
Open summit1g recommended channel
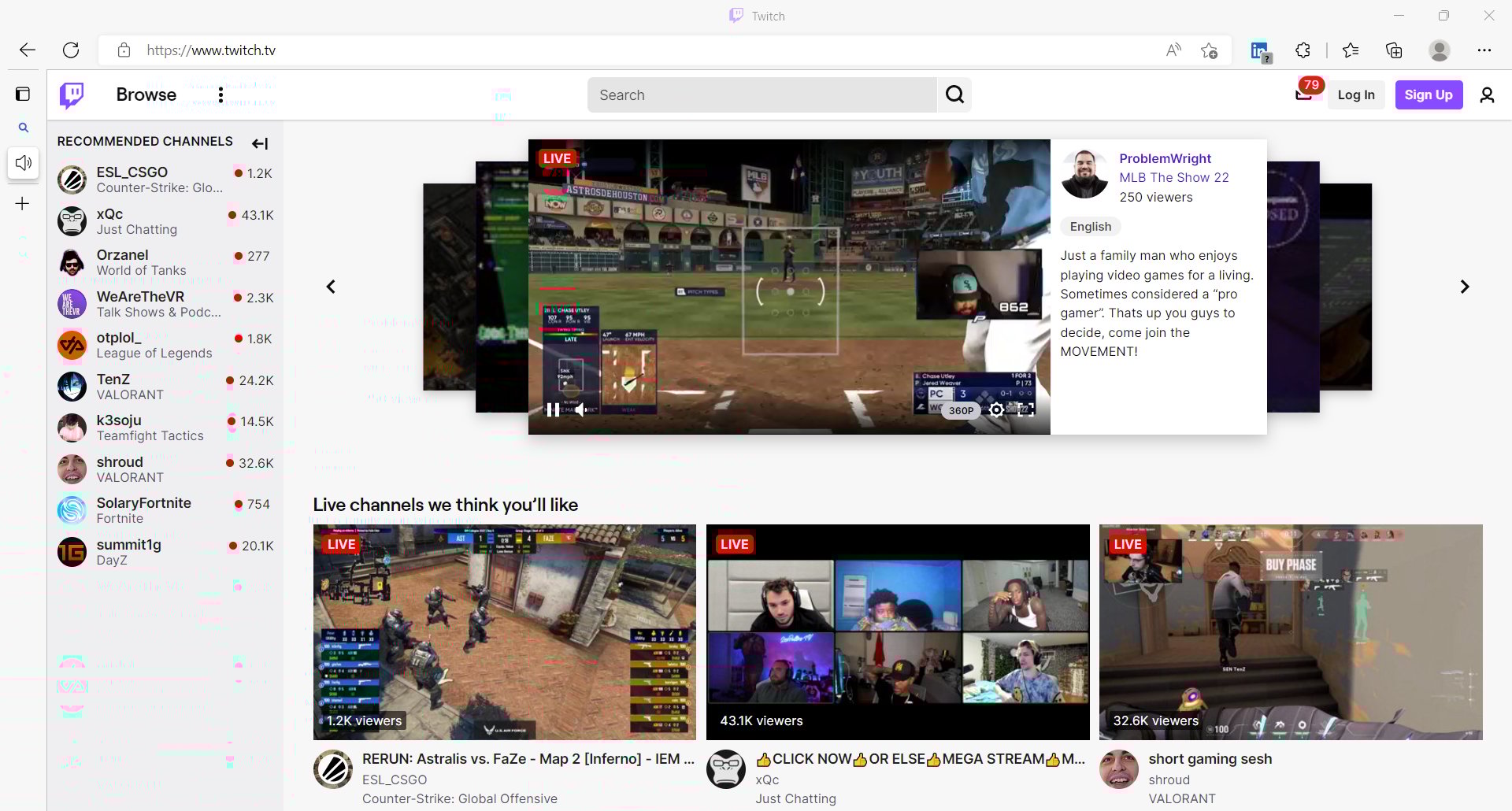(165, 552)
